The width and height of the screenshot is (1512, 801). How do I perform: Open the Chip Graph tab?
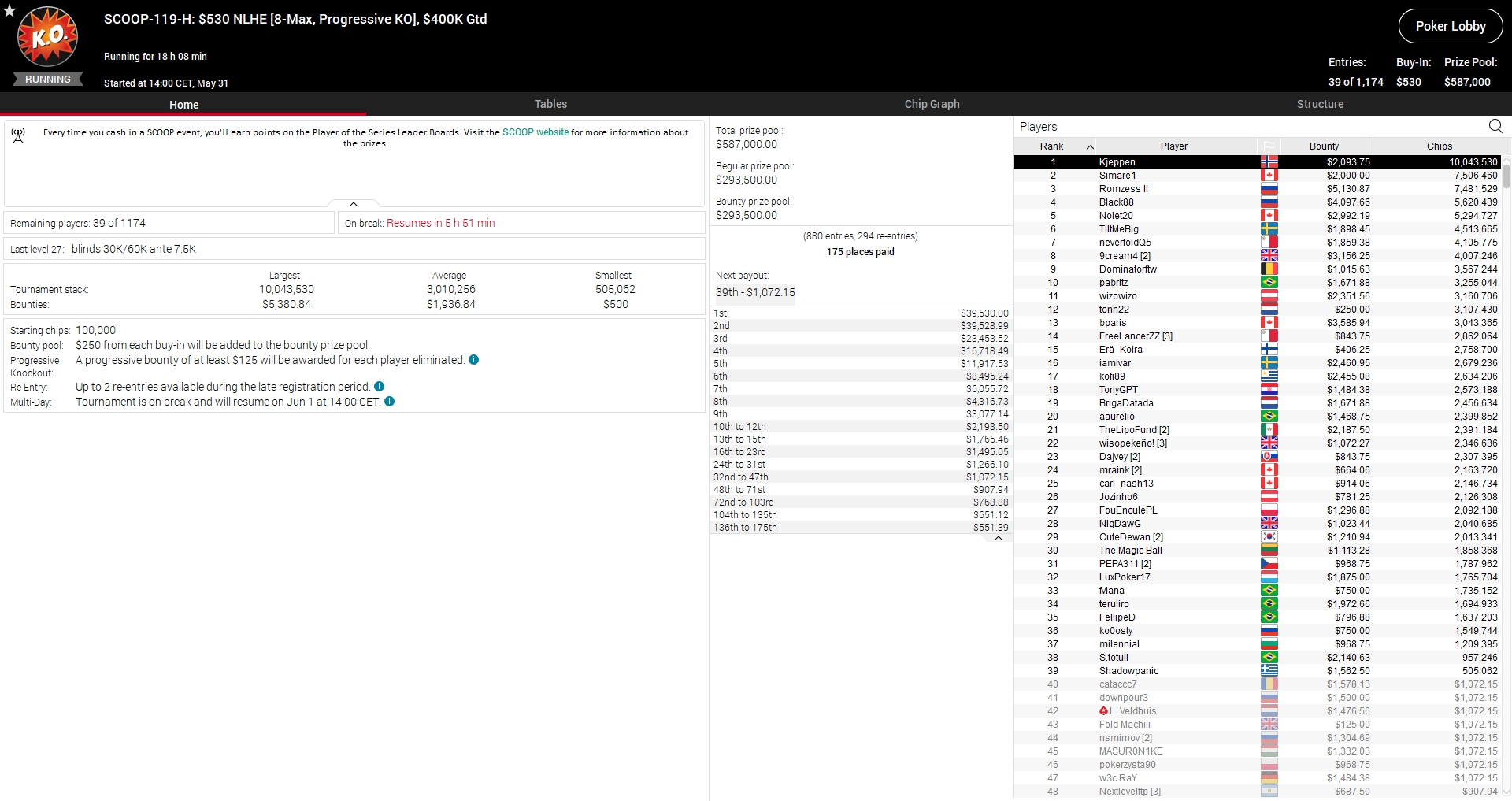[x=932, y=104]
